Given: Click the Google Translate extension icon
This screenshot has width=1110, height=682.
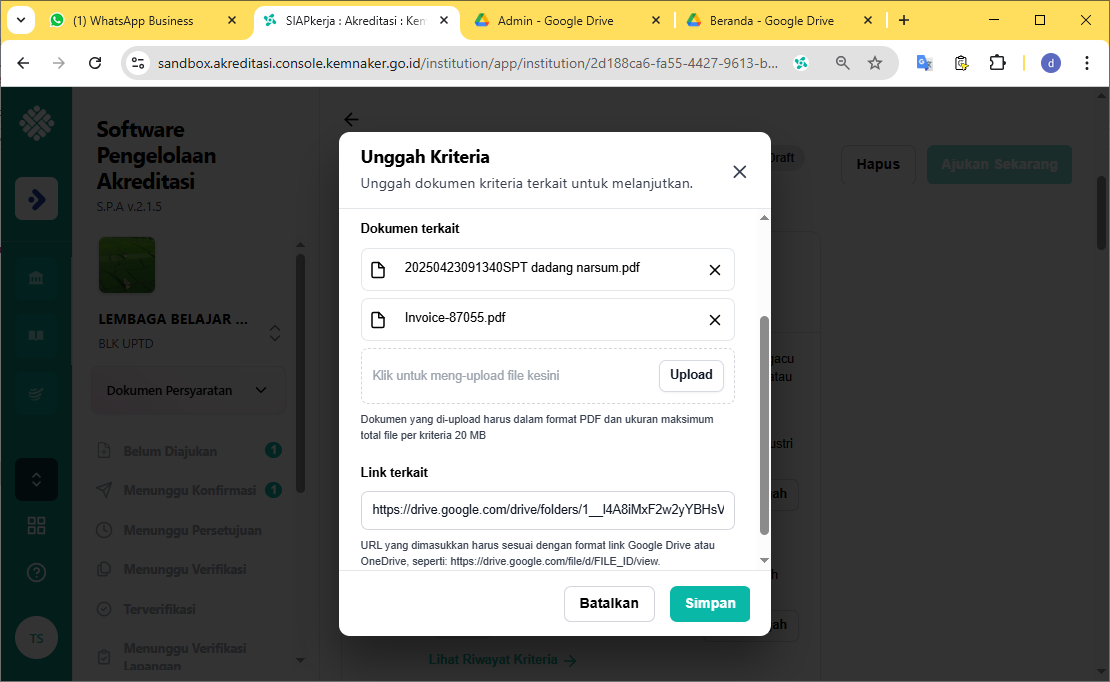Looking at the screenshot, I should pos(925,63).
